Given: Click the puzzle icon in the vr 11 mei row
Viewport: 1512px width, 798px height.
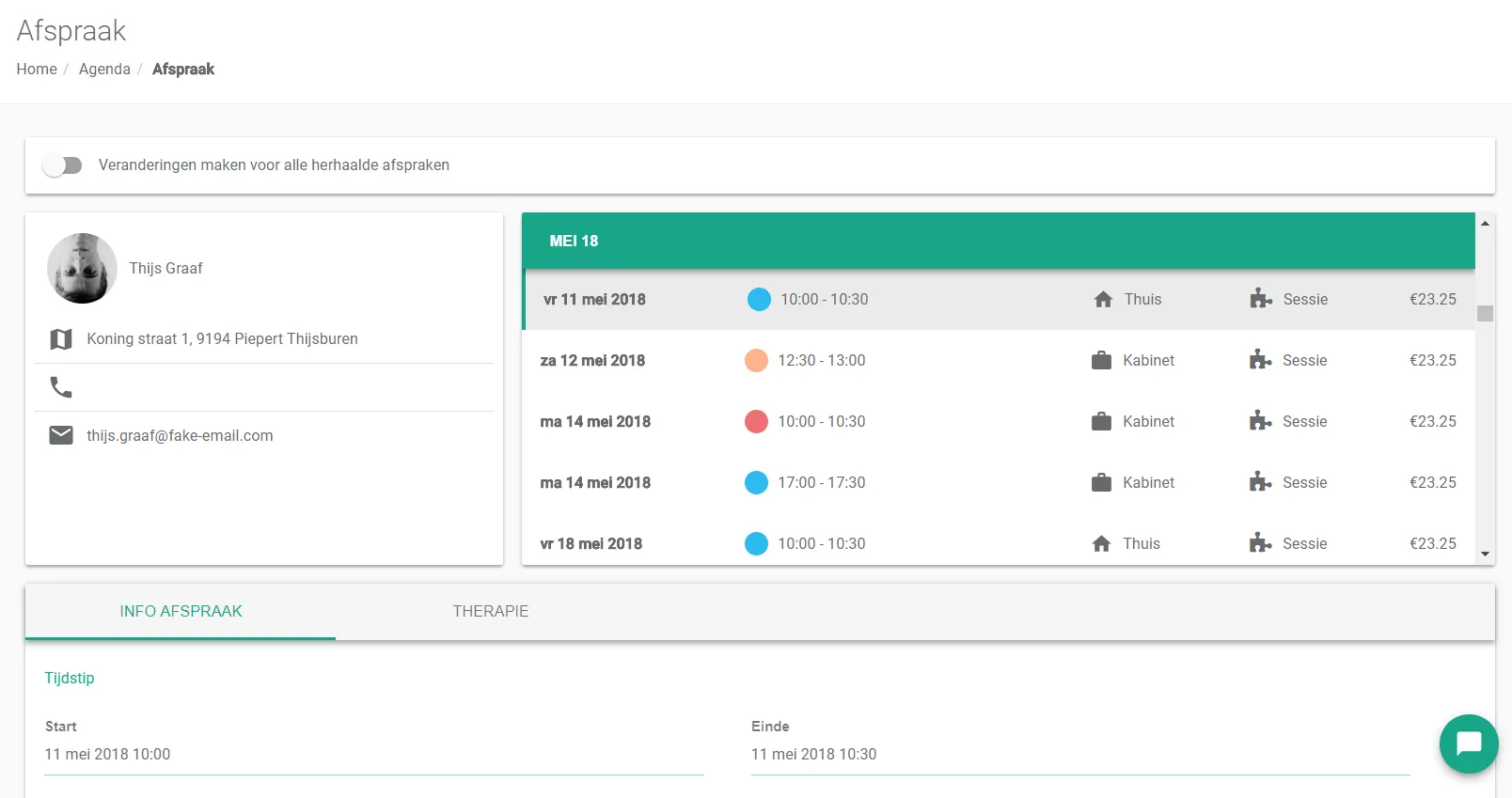Looking at the screenshot, I should point(1261,300).
